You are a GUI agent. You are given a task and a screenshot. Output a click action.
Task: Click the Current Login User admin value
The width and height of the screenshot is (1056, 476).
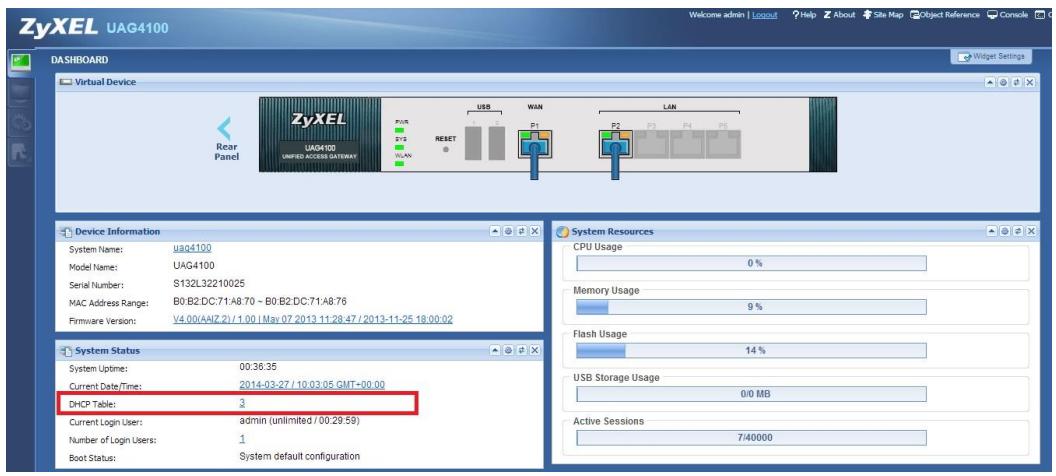click(x=300, y=421)
